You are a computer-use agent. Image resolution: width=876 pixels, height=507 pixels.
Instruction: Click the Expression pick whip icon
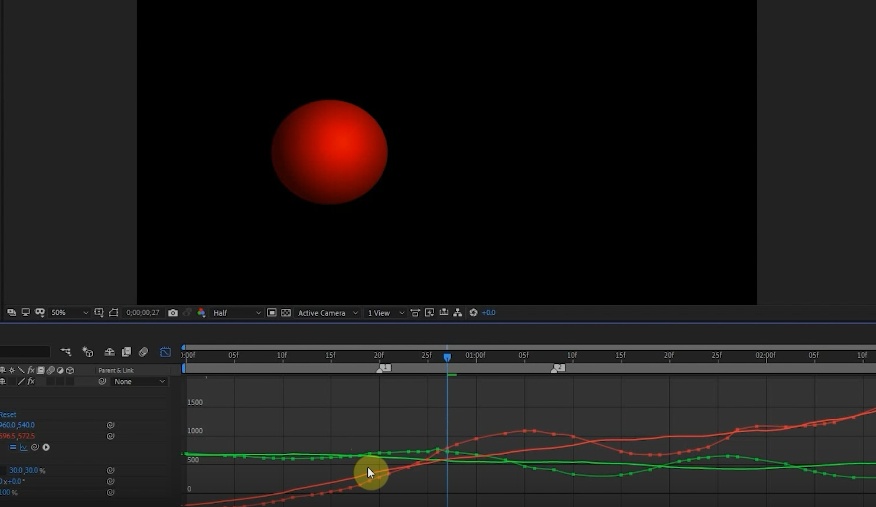[35, 447]
